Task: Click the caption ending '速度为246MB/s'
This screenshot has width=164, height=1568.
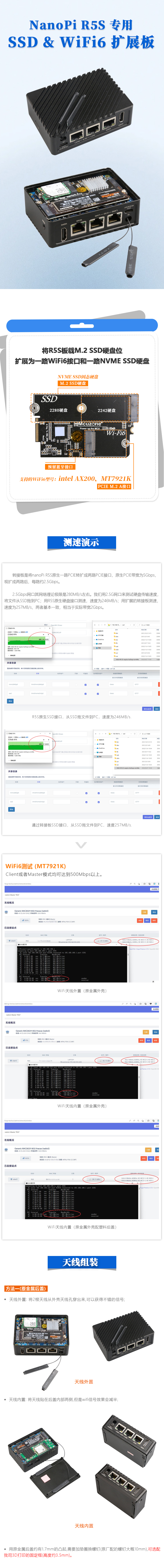Action: (x=81, y=717)
